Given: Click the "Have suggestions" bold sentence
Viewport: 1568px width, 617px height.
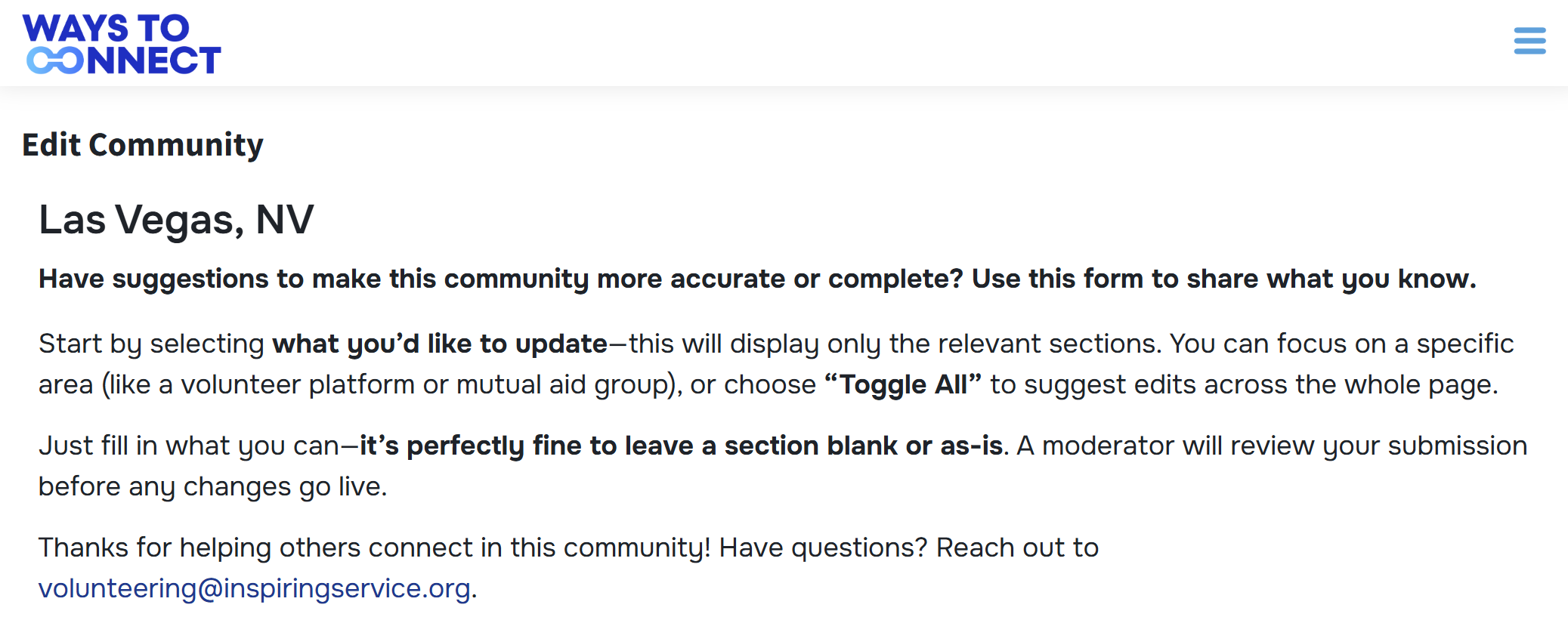Looking at the screenshot, I should [499, 279].
